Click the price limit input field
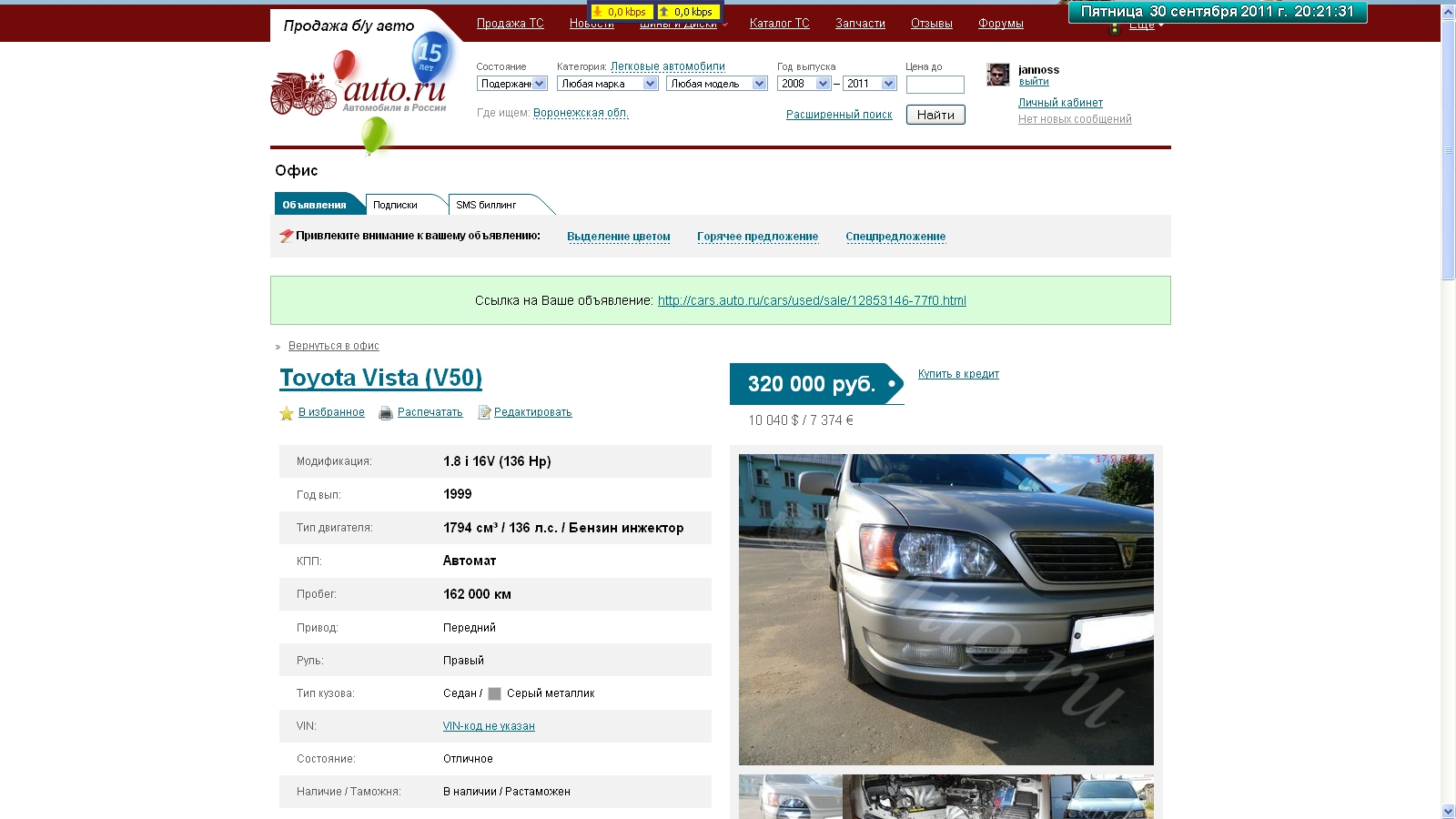This screenshot has width=1456, height=819. click(935, 85)
